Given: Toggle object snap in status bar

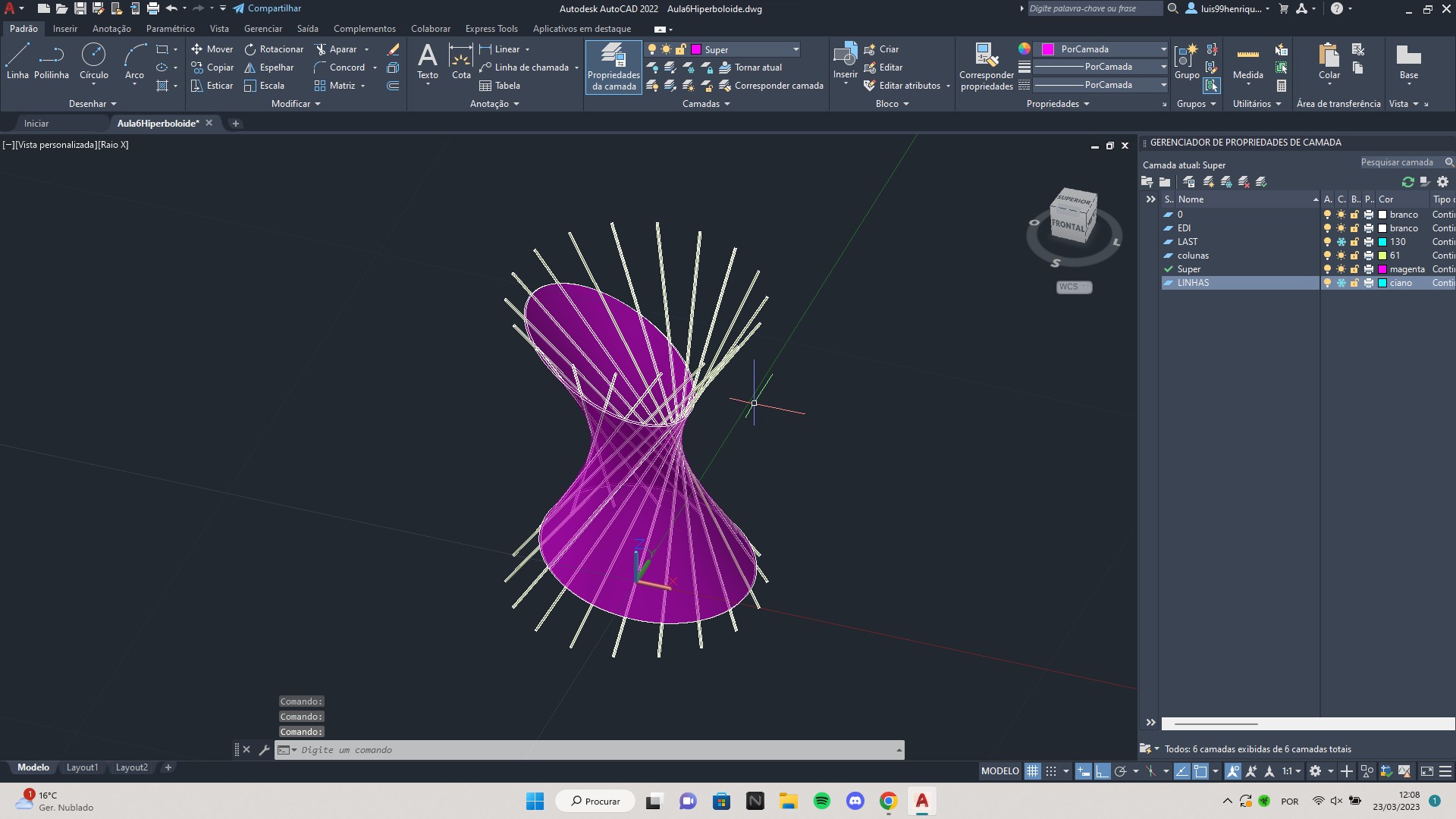Looking at the screenshot, I should coord(1200,771).
